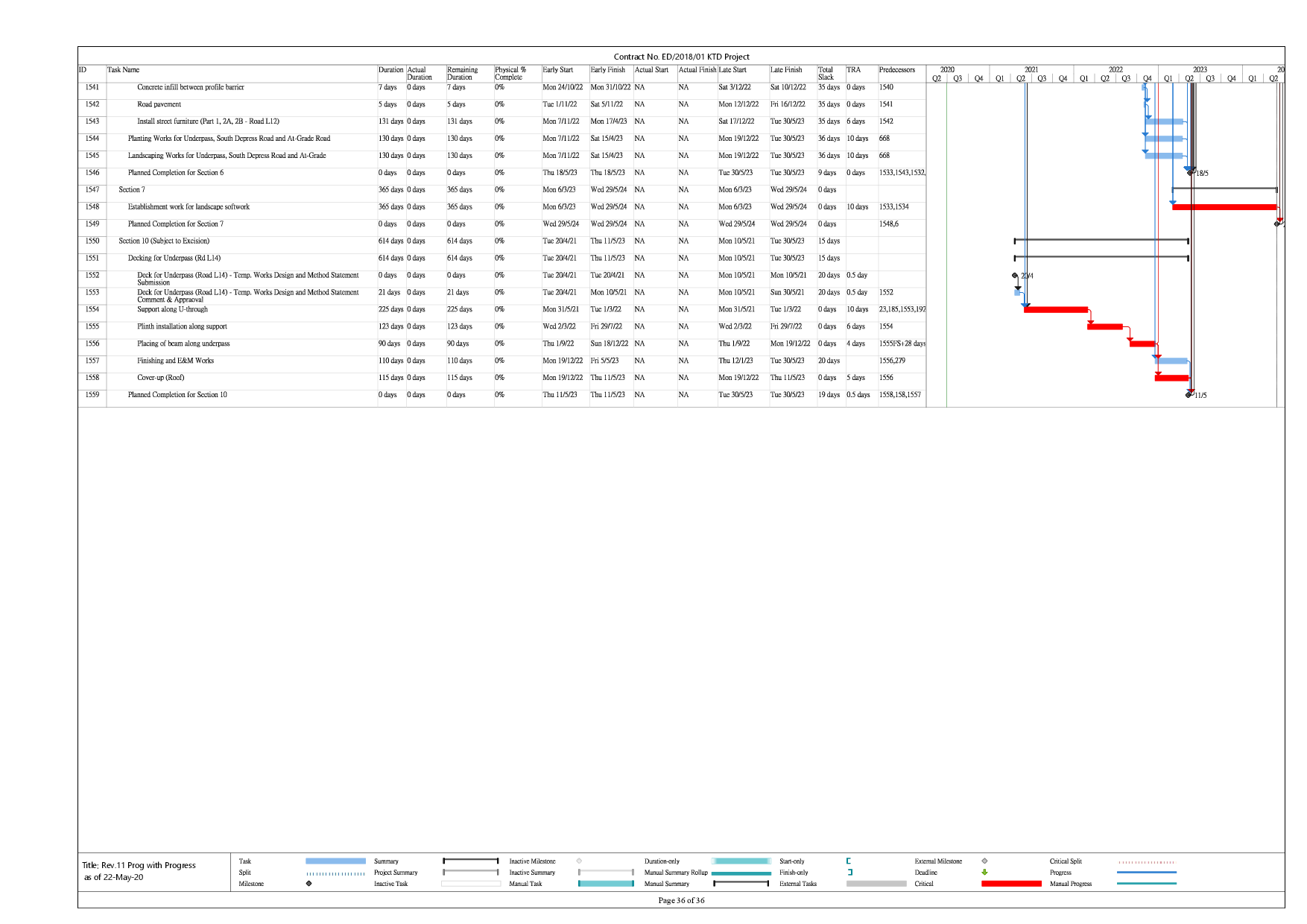The height and width of the screenshot is (924, 1307).
Task: Click the red bar for Support along U-through
Action: pos(1056,309)
